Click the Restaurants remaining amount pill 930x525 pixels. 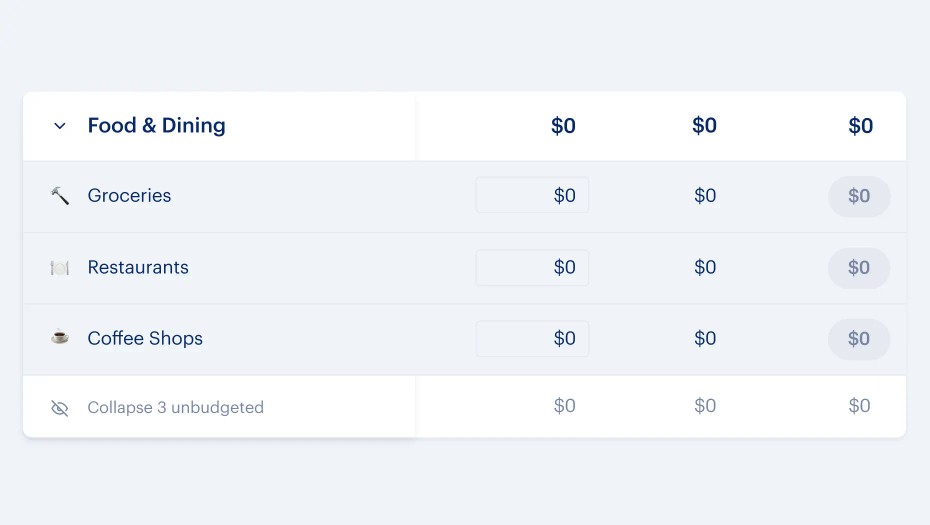tap(859, 268)
